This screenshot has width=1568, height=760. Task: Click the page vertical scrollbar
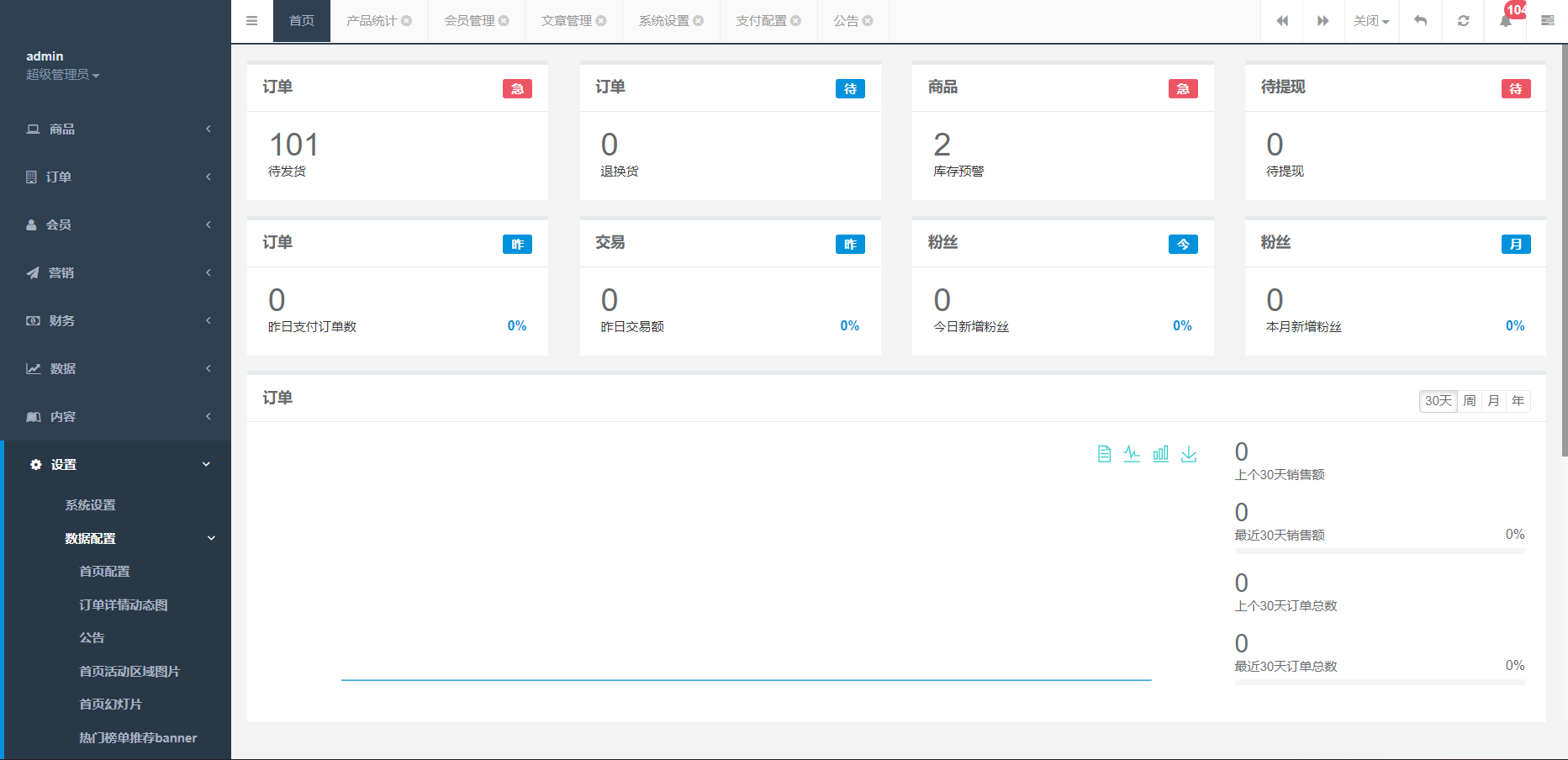1564,251
